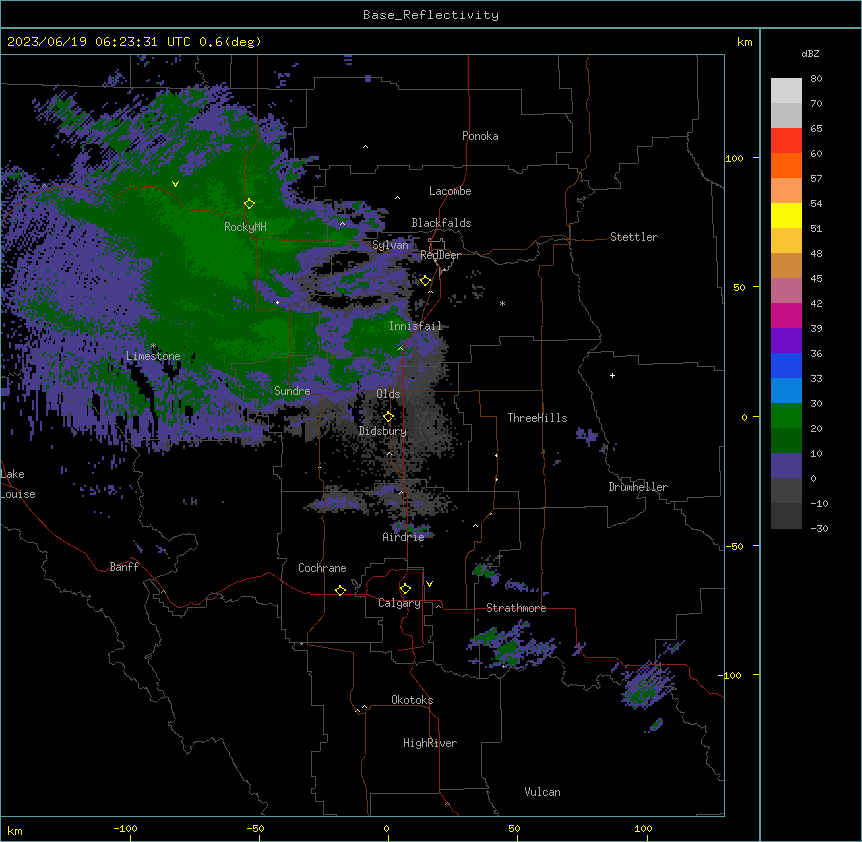Select the RockyMH label
This screenshot has height=842, width=862.
click(x=245, y=227)
